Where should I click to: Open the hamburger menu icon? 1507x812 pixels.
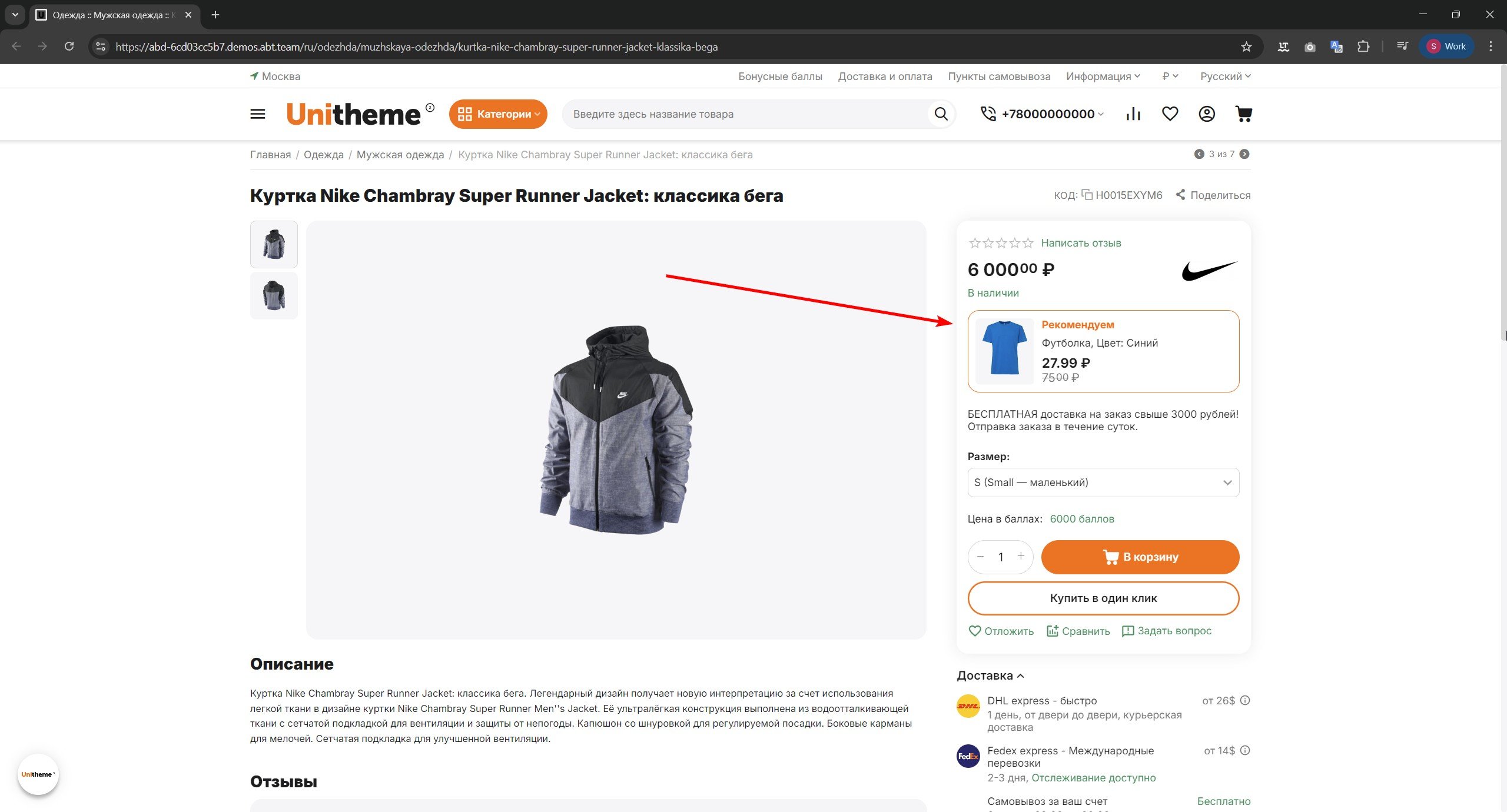coord(258,114)
